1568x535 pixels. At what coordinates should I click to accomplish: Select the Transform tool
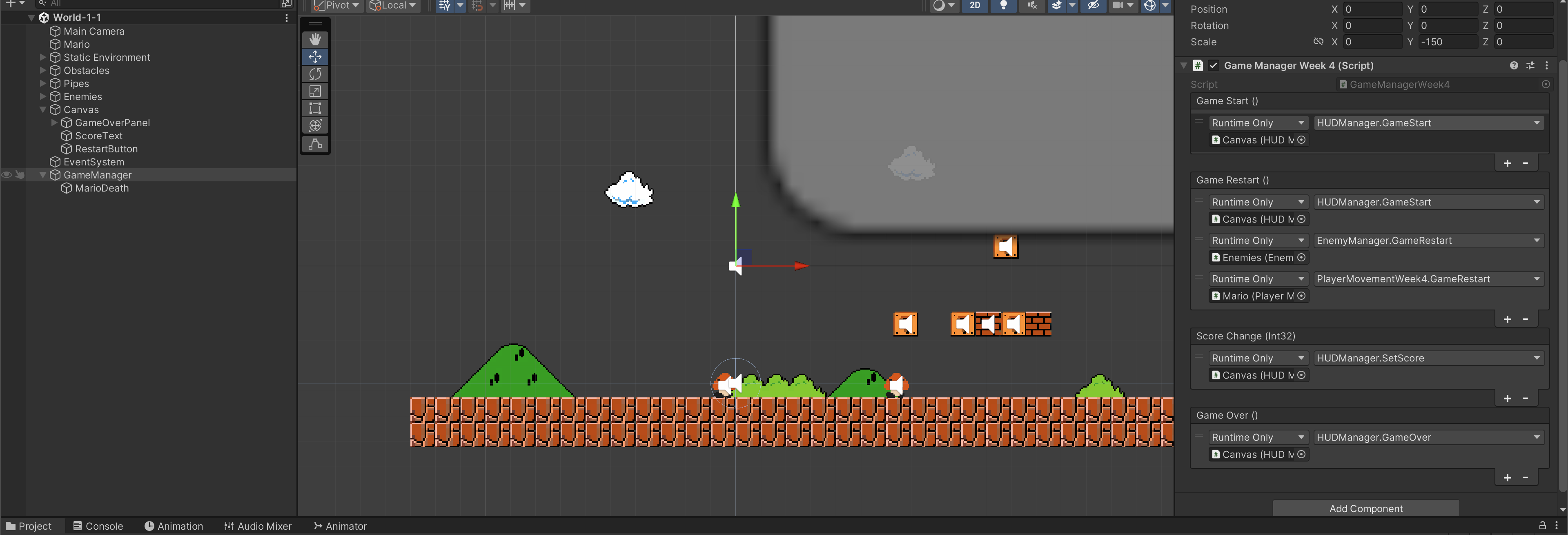coord(315,125)
